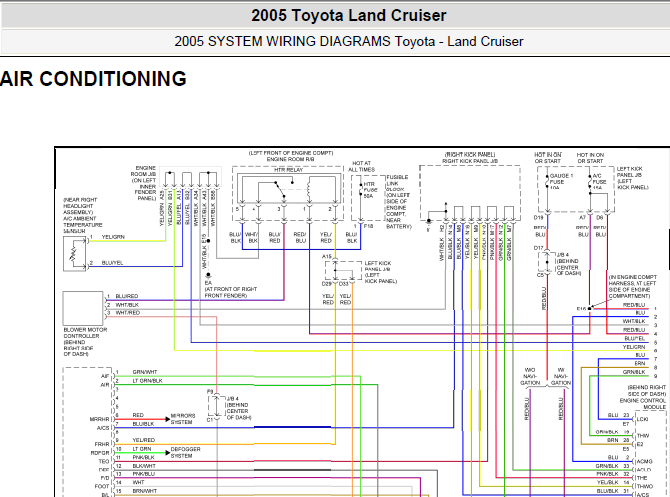This screenshot has height=497, width=670.
Task: Click the "THW" pin on engine control module
Action: (643, 436)
